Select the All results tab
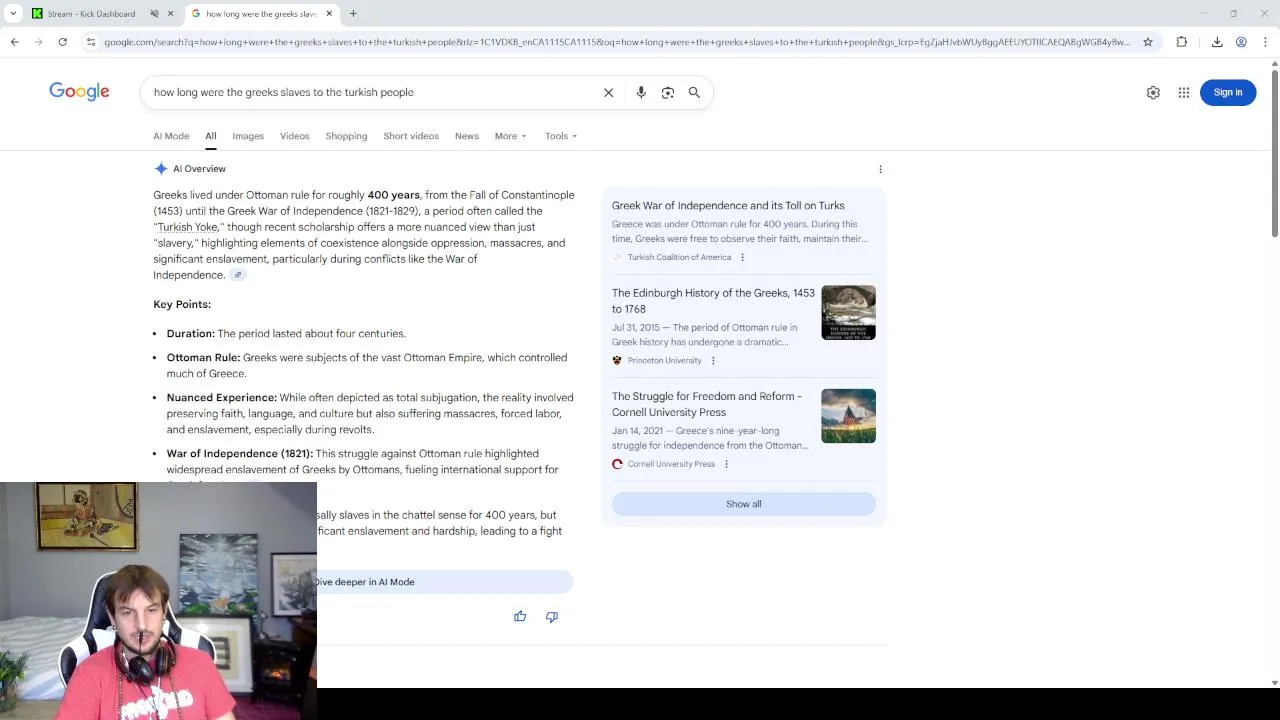Image resolution: width=1280 pixels, height=720 pixels. (211, 136)
